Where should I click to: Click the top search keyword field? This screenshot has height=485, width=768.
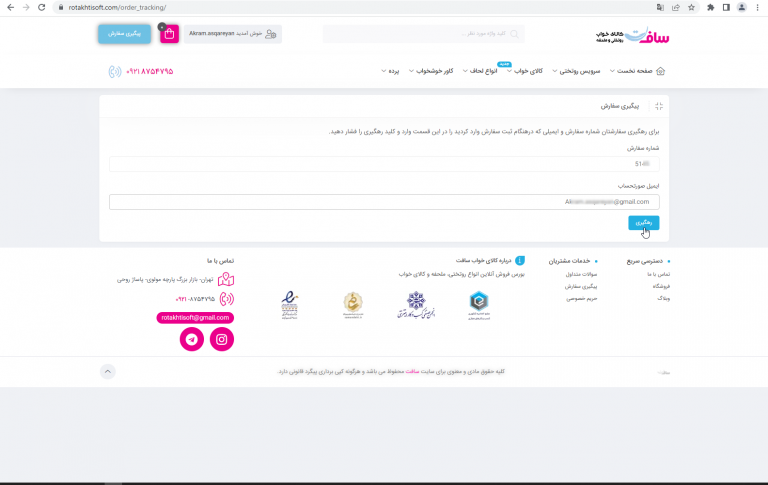click(423, 34)
